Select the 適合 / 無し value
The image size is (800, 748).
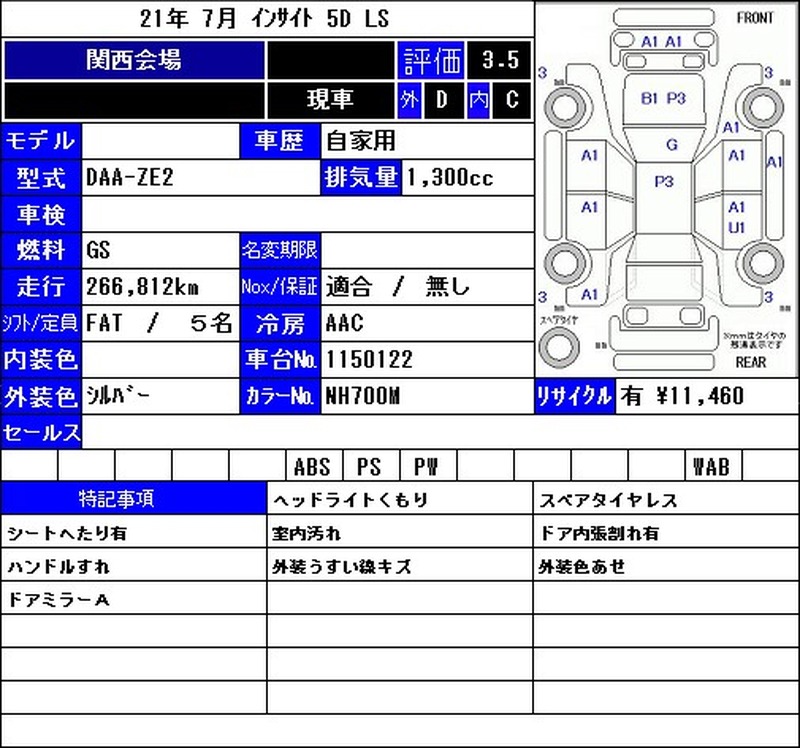click(x=397, y=287)
